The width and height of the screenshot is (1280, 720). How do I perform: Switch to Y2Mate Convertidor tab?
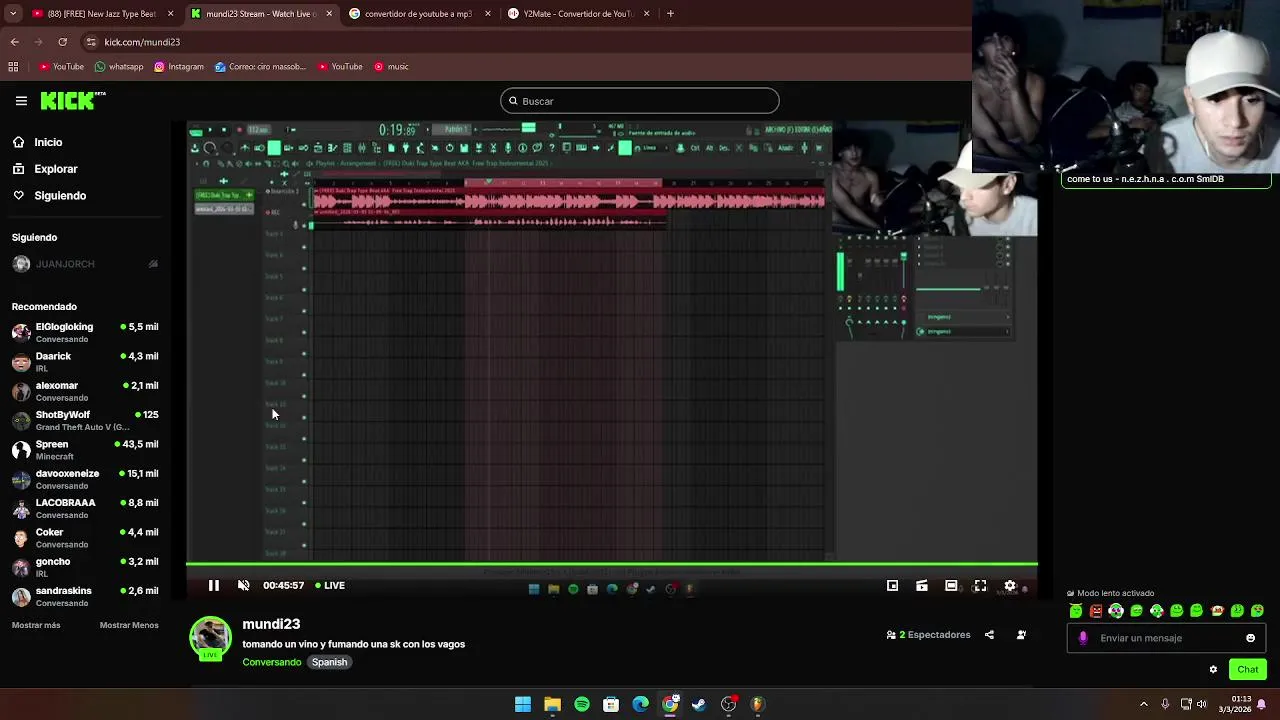coord(579,14)
